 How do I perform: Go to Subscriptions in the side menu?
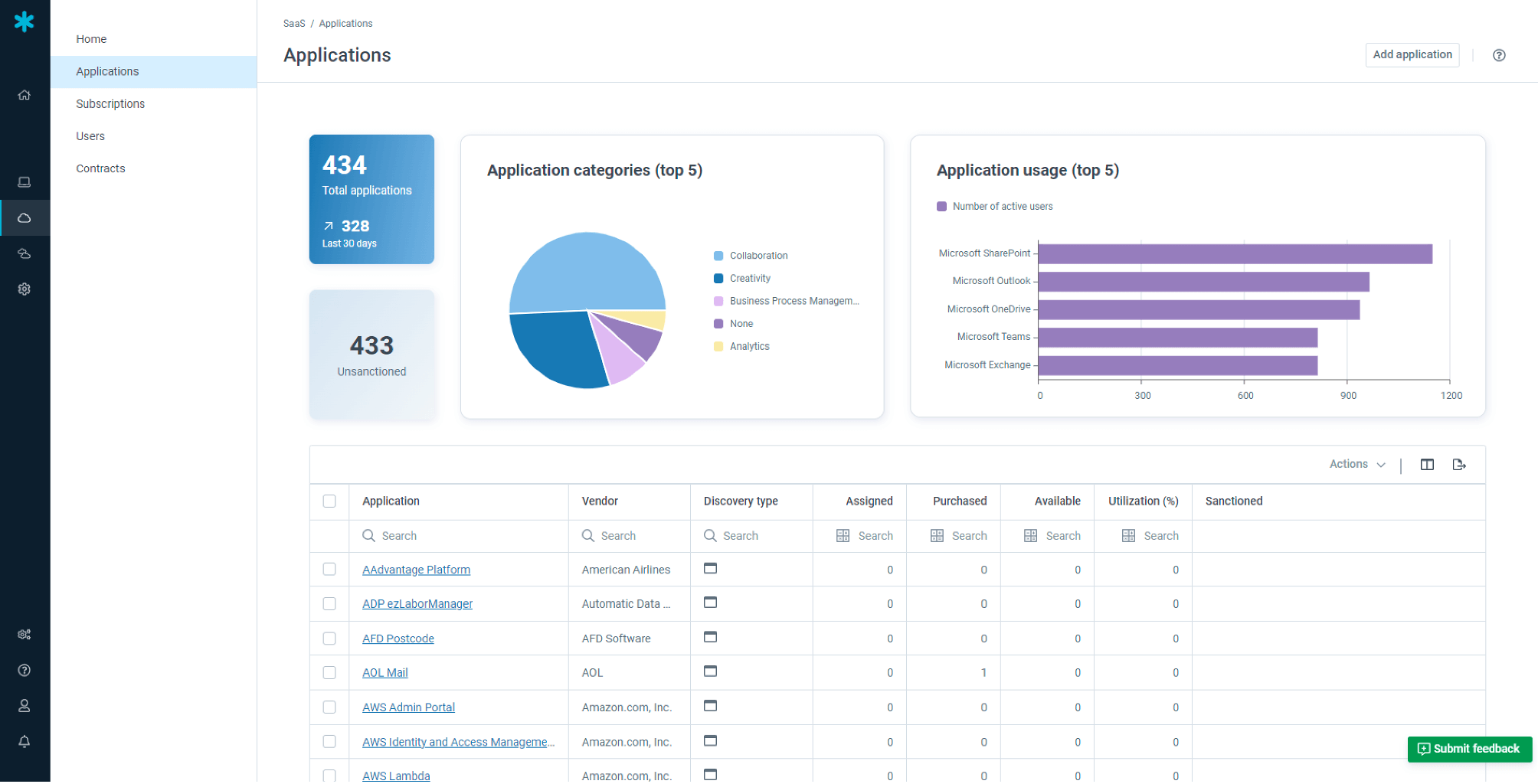pos(110,104)
